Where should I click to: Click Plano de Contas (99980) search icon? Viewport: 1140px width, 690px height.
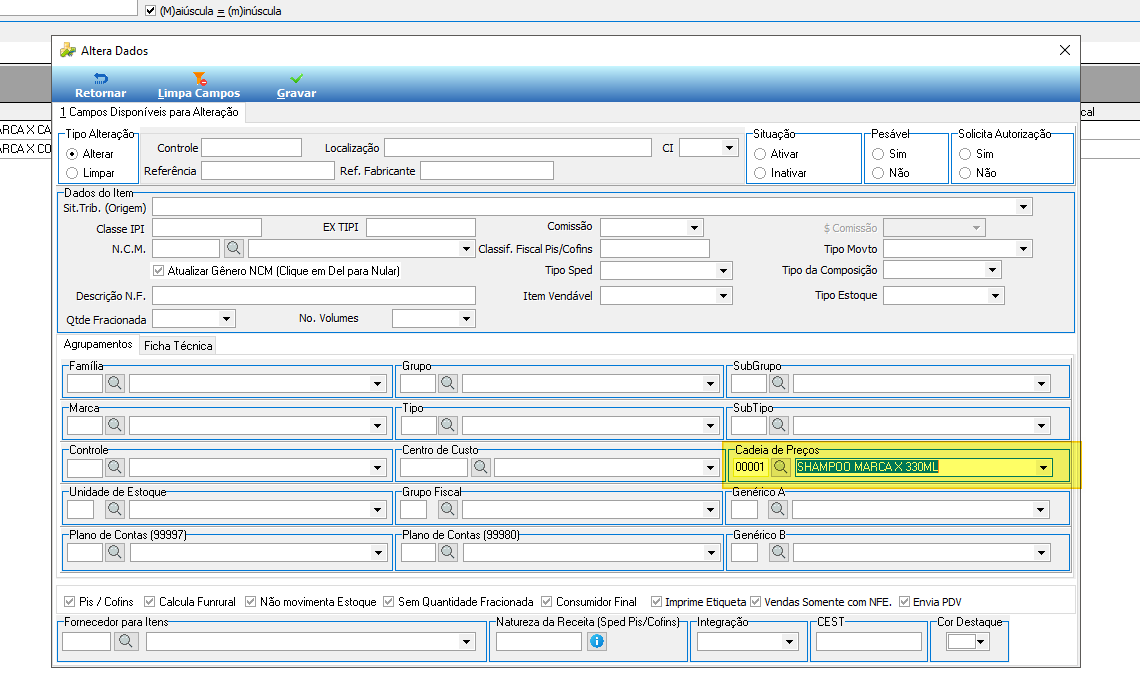(448, 553)
